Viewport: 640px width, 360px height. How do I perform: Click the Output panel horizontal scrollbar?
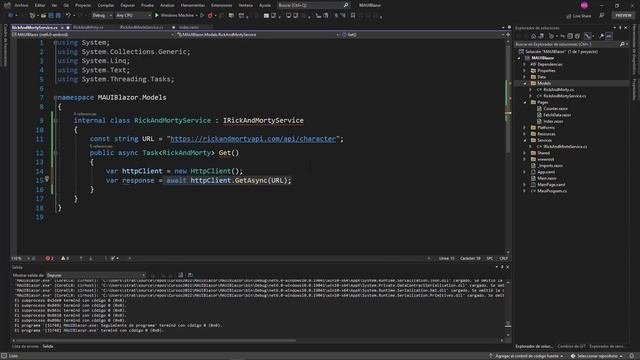(x=155, y=340)
